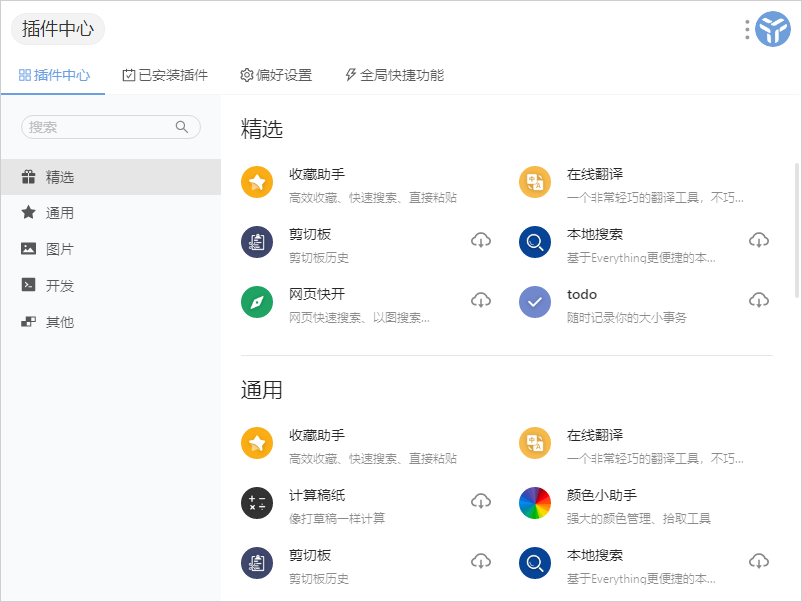Select the todo checkmark icon
This screenshot has width=802, height=602.
pyautogui.click(x=535, y=302)
